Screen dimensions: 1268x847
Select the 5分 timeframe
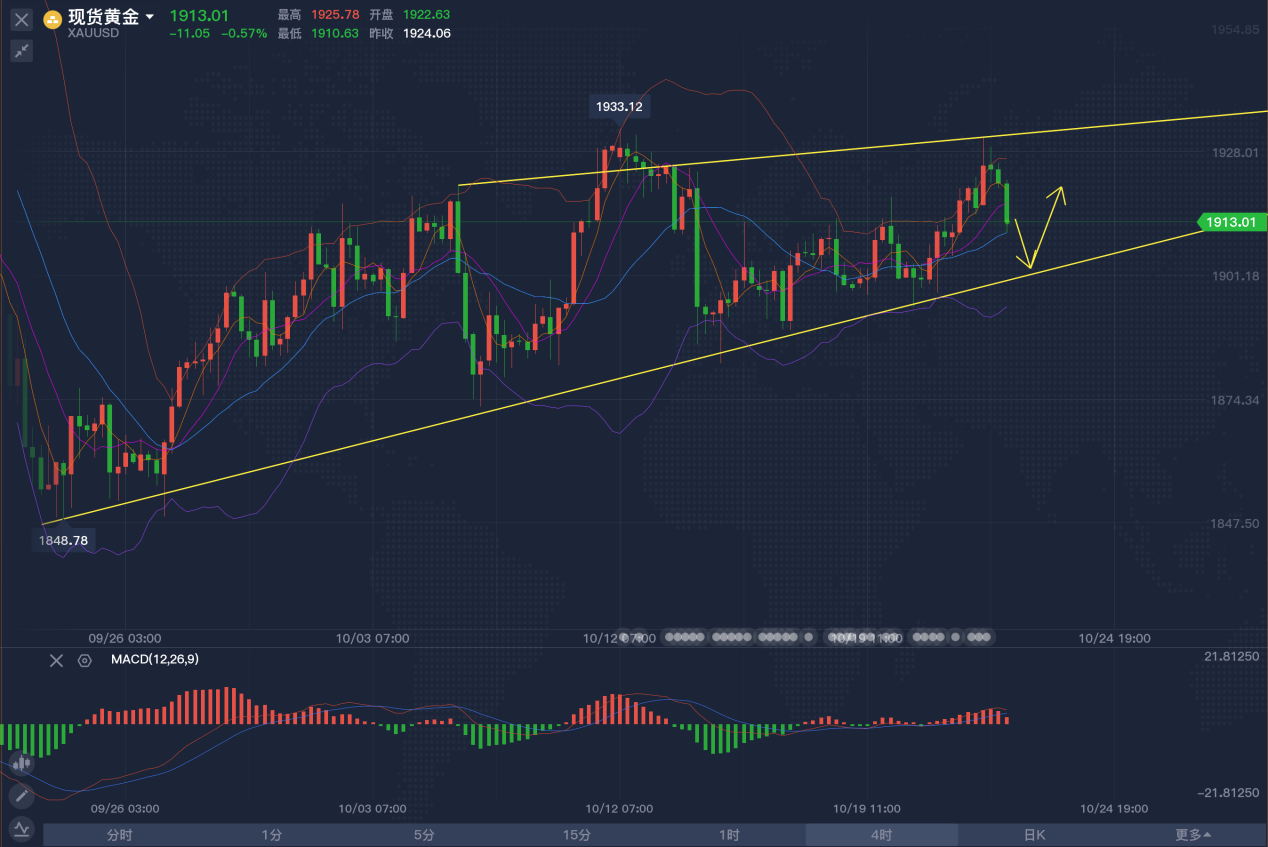click(424, 835)
